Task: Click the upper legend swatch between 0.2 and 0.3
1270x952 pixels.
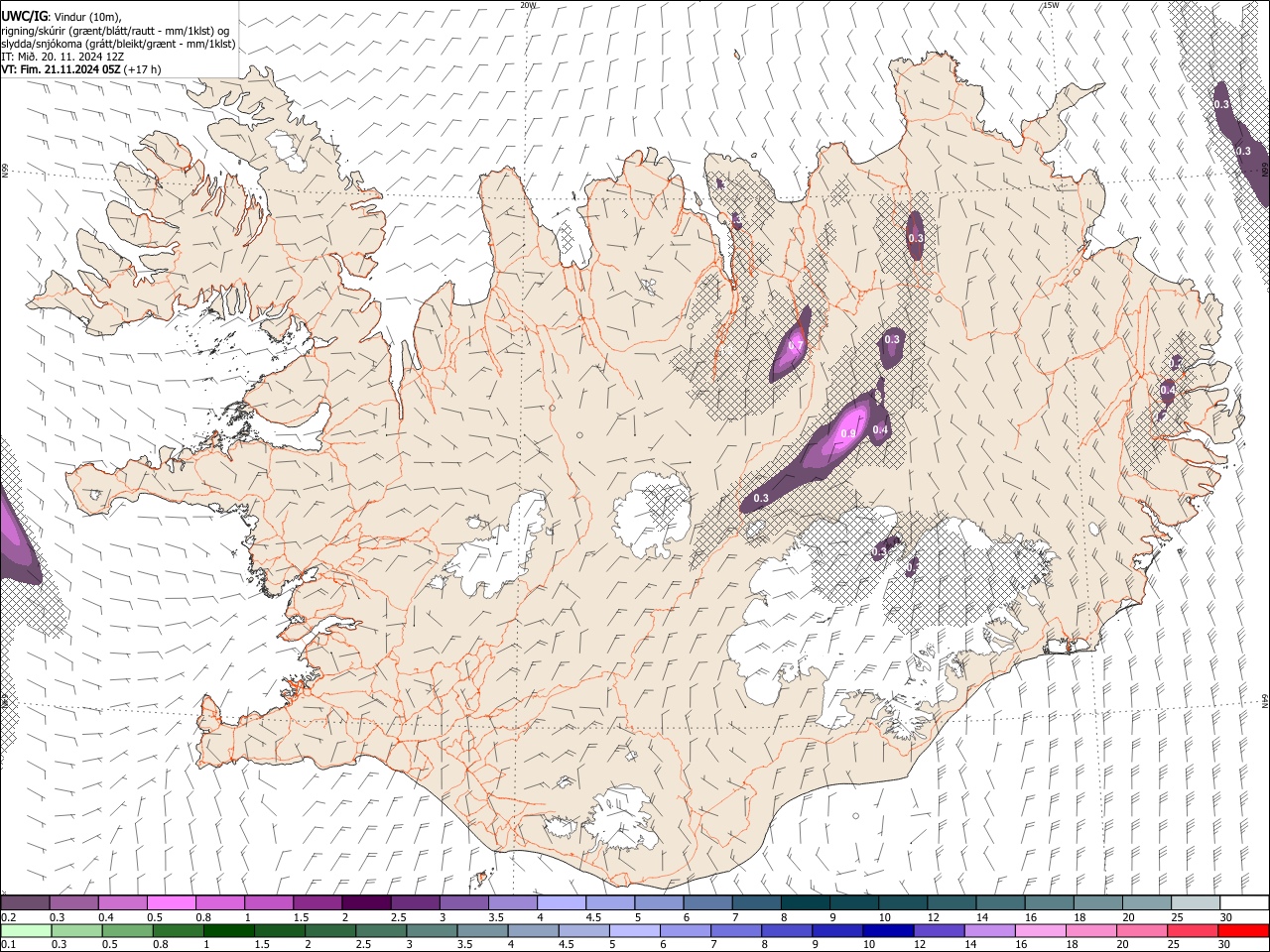Action: click(x=25, y=903)
